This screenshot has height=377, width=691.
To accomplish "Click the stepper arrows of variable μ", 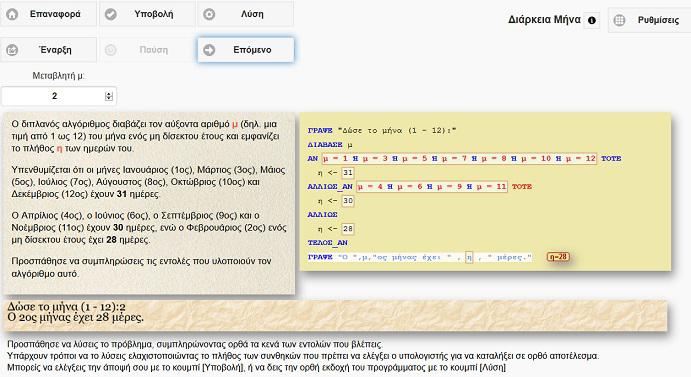I will click(109, 96).
